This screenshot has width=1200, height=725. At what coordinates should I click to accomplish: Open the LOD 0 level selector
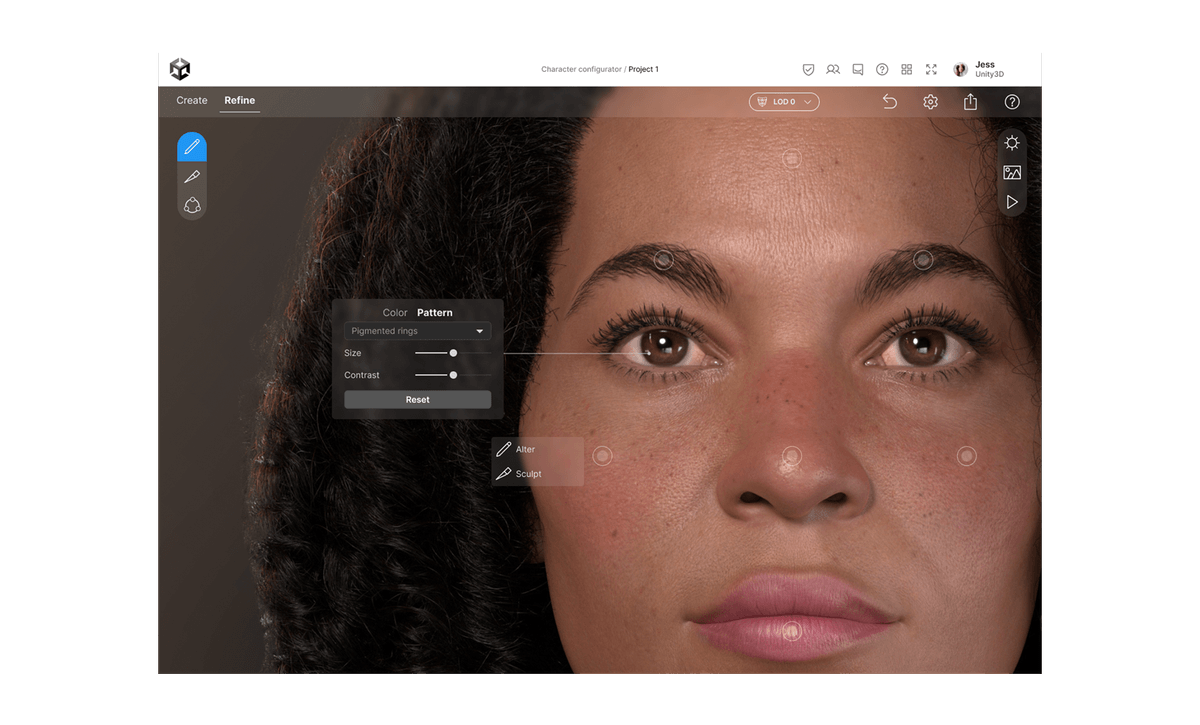click(x=784, y=101)
